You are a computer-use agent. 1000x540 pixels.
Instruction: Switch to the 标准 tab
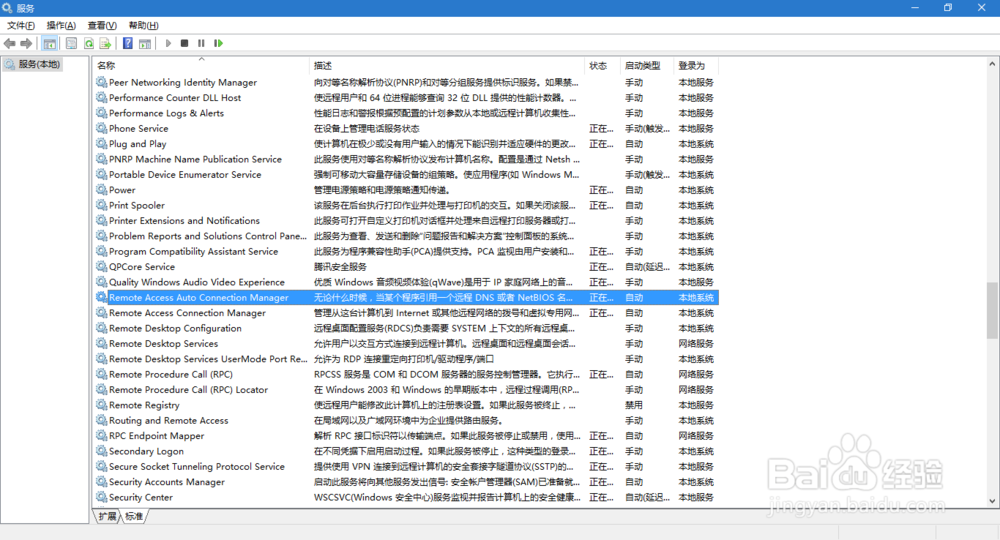[134, 516]
